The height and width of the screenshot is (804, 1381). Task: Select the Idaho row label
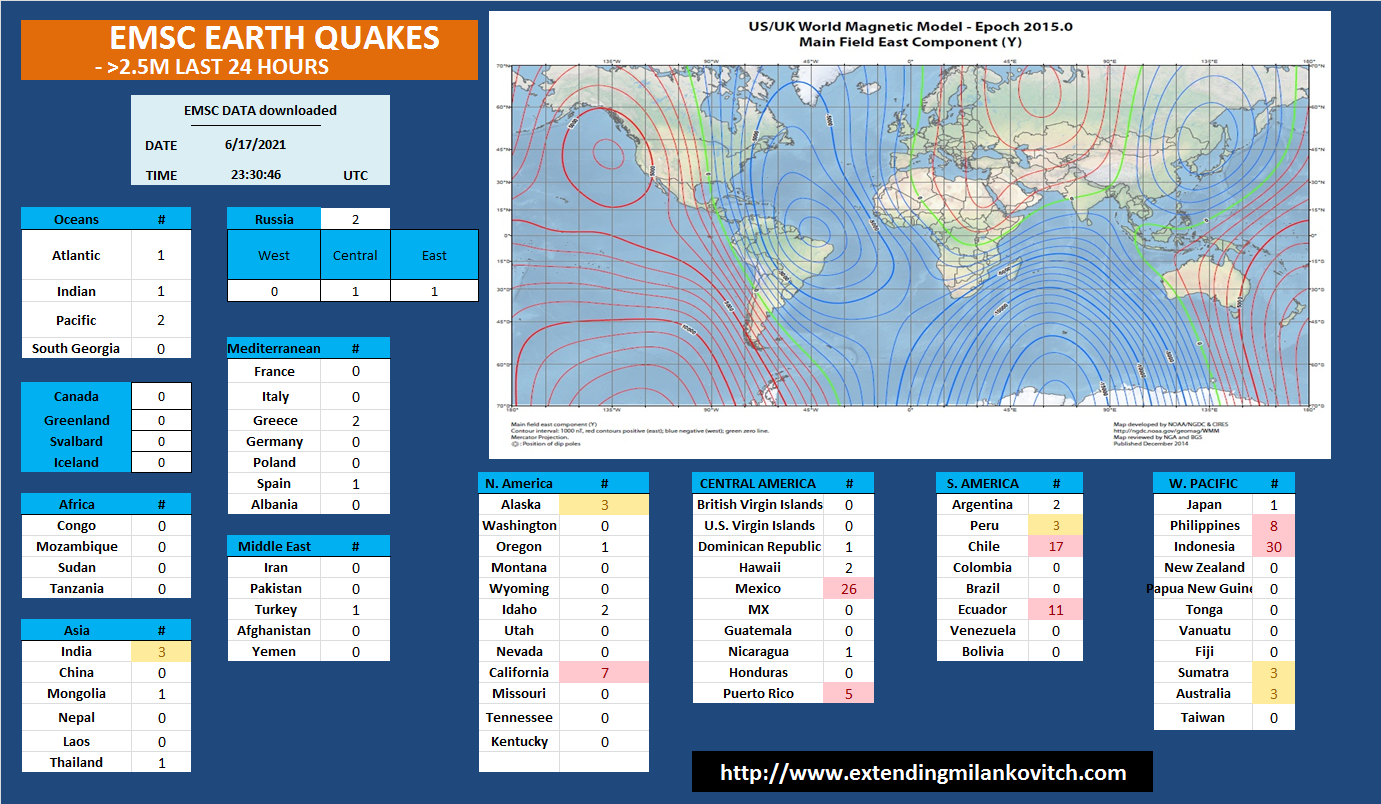519,609
